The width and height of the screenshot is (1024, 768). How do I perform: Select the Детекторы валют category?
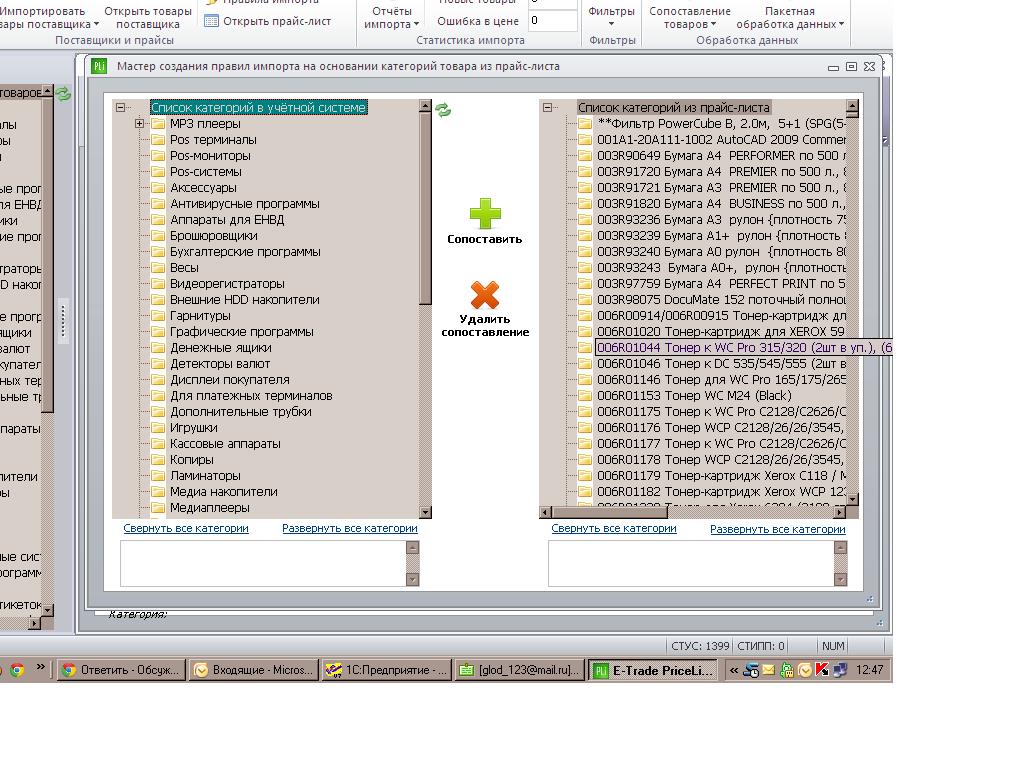click(220, 364)
